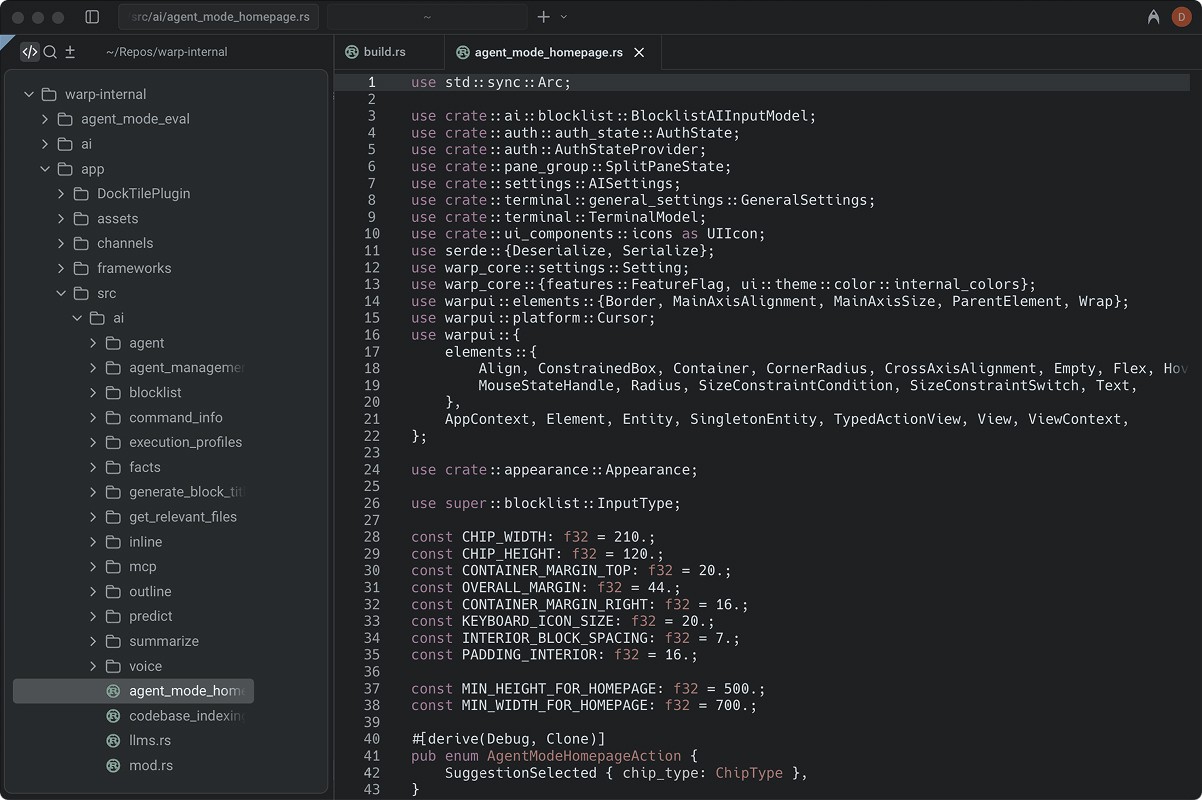Image resolution: width=1202 pixels, height=800 pixels.
Task: Open the Warp AI agent icon
Action: pyautogui.click(x=1154, y=17)
